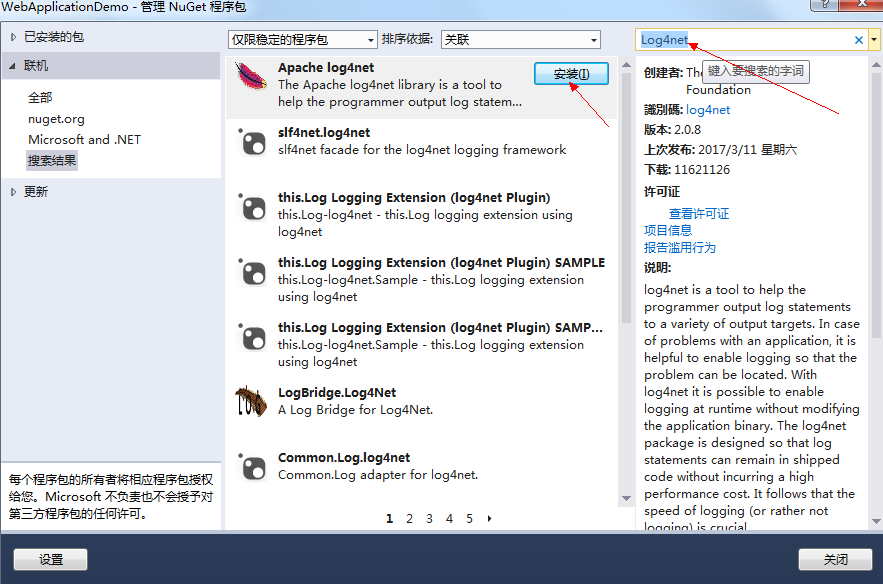Open the sort-by dropdown showing 关联
Viewport: 883px width, 584px height.
tap(520, 40)
